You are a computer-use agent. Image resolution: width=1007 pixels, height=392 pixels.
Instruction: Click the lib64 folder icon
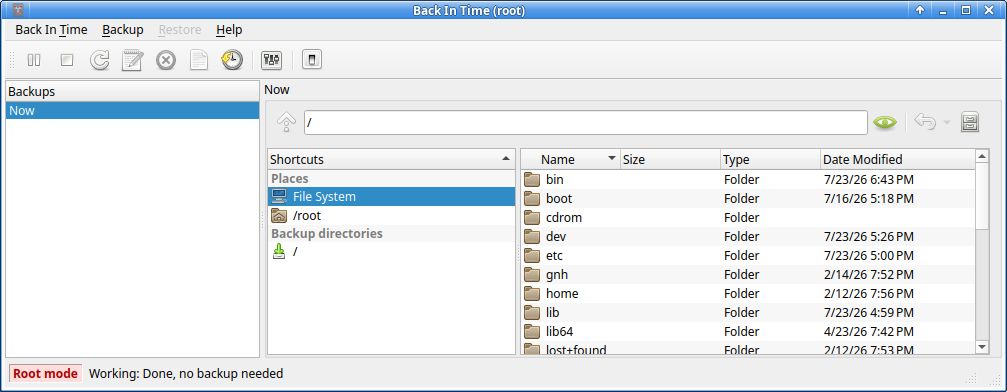click(532, 332)
